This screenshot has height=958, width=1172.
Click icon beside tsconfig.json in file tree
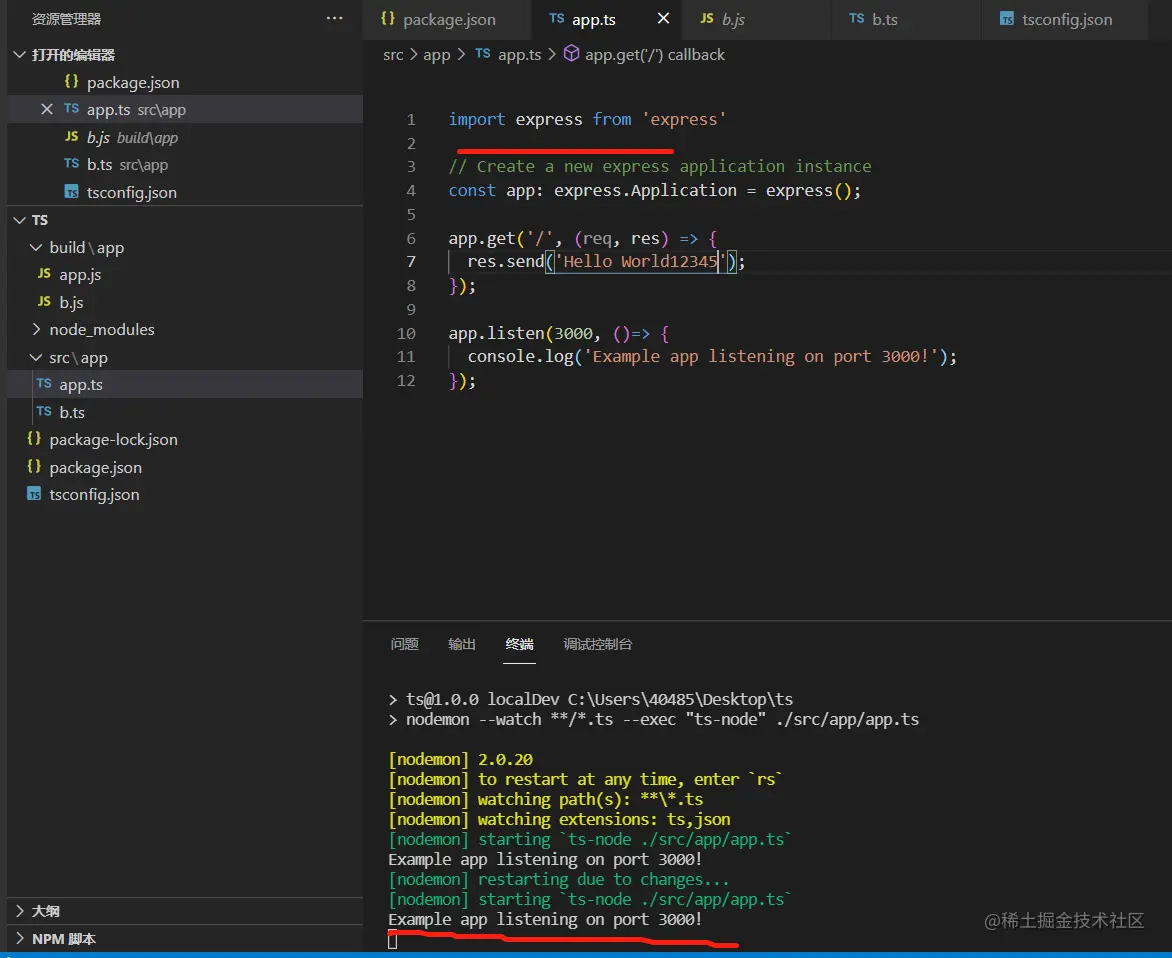point(34,494)
